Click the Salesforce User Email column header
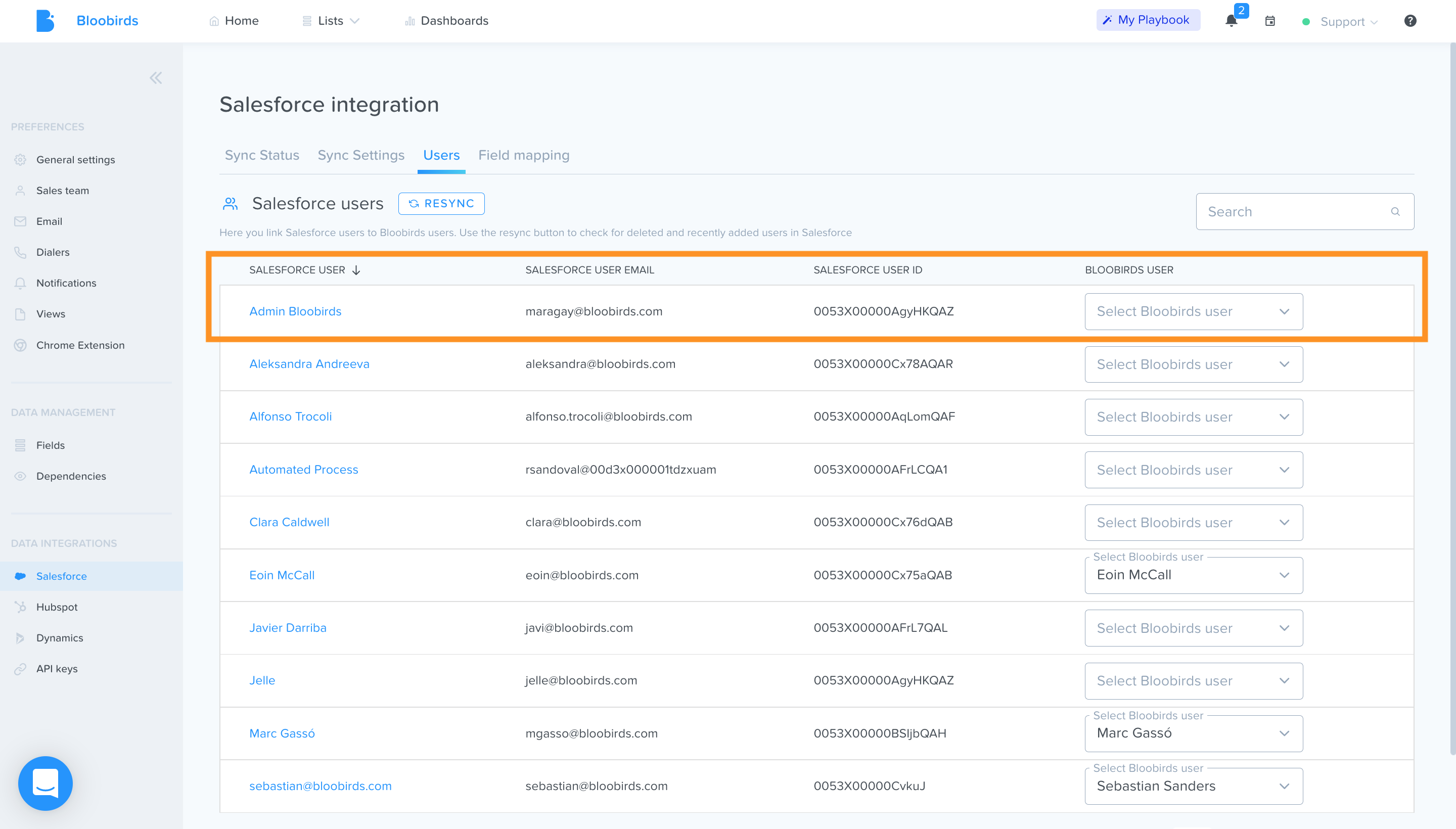 coord(589,270)
